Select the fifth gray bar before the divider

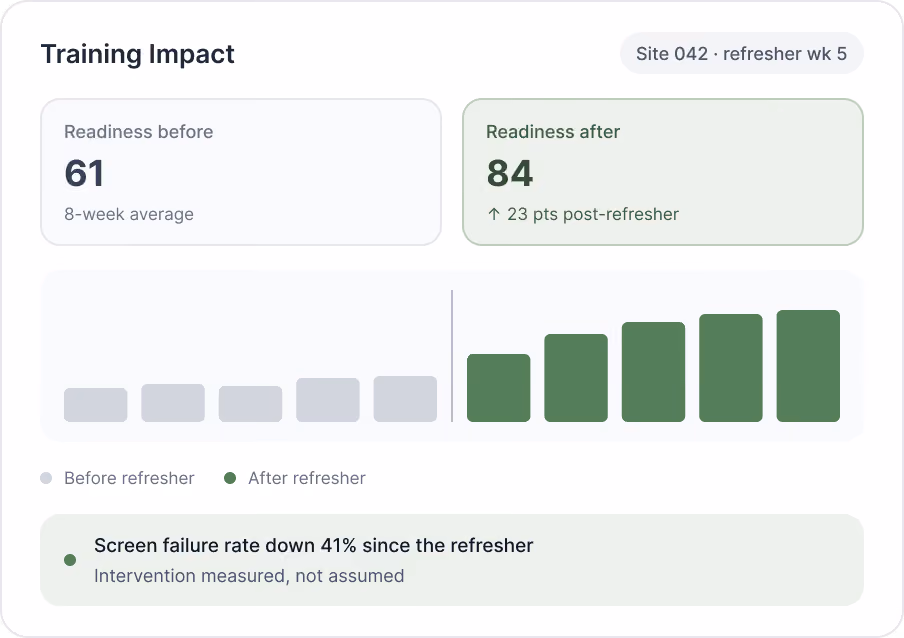(405, 399)
